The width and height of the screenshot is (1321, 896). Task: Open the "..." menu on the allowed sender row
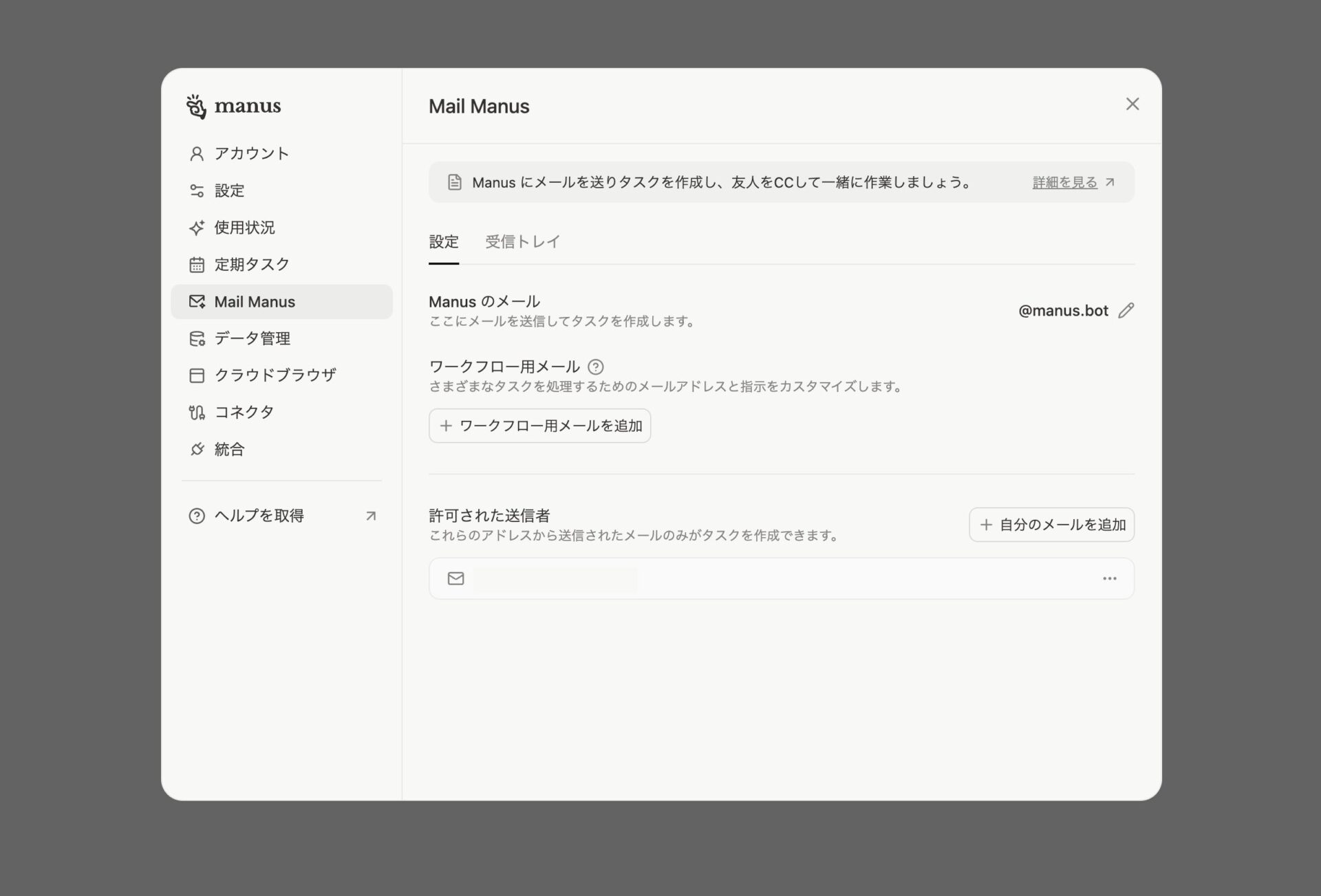click(x=1109, y=578)
